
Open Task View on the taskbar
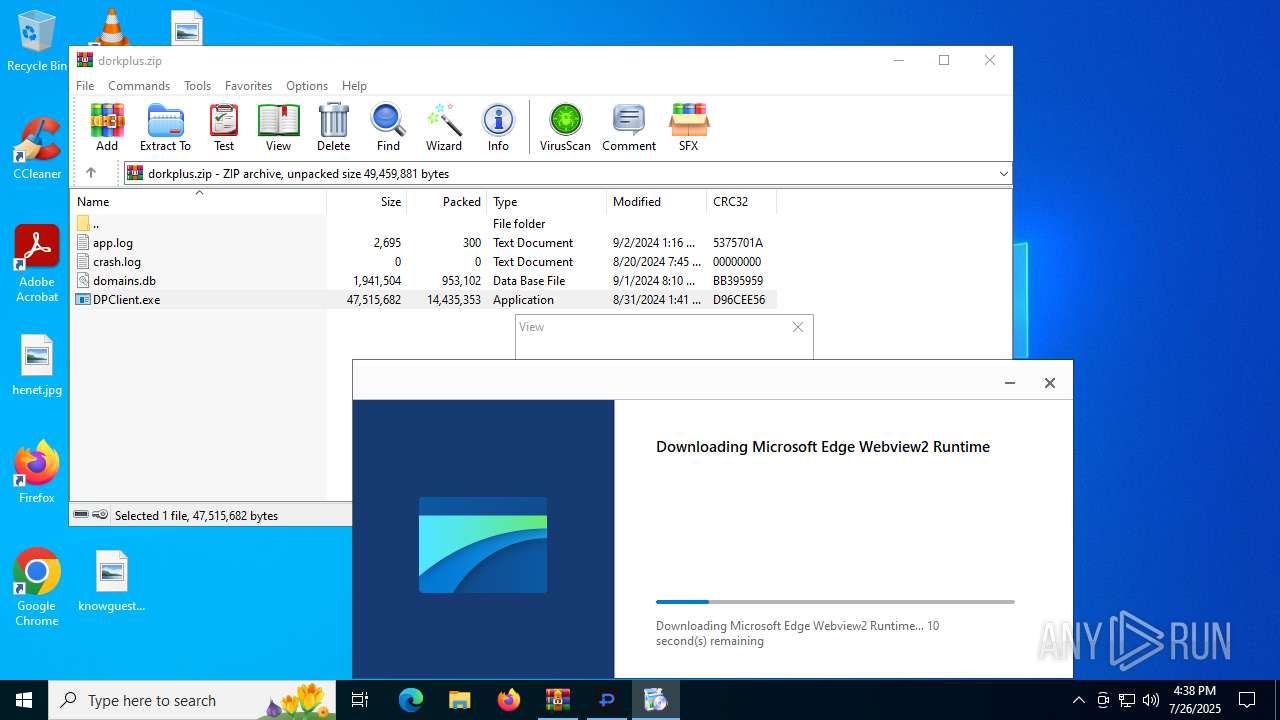click(360, 700)
